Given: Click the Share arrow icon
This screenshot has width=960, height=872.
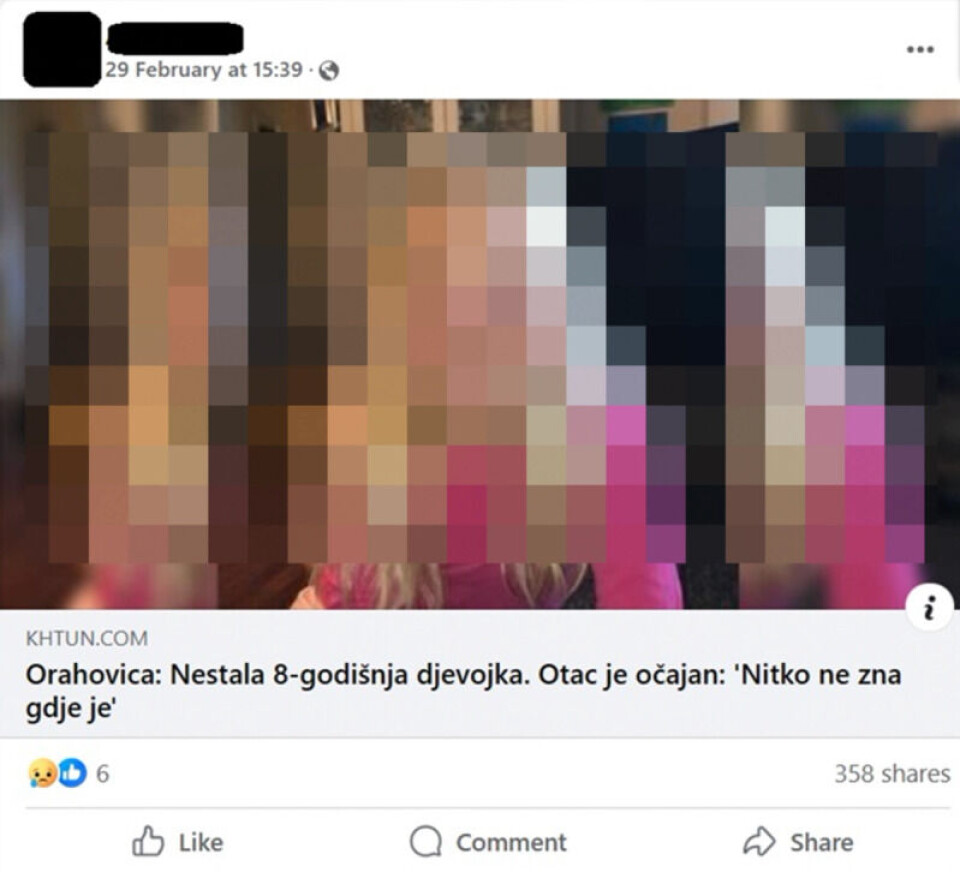Looking at the screenshot, I should pos(759,841).
